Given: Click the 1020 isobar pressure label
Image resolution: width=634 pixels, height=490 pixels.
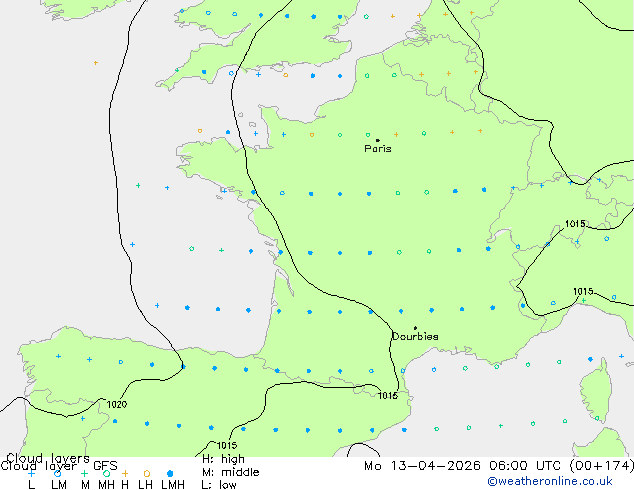Looking at the screenshot, I should point(117,404).
